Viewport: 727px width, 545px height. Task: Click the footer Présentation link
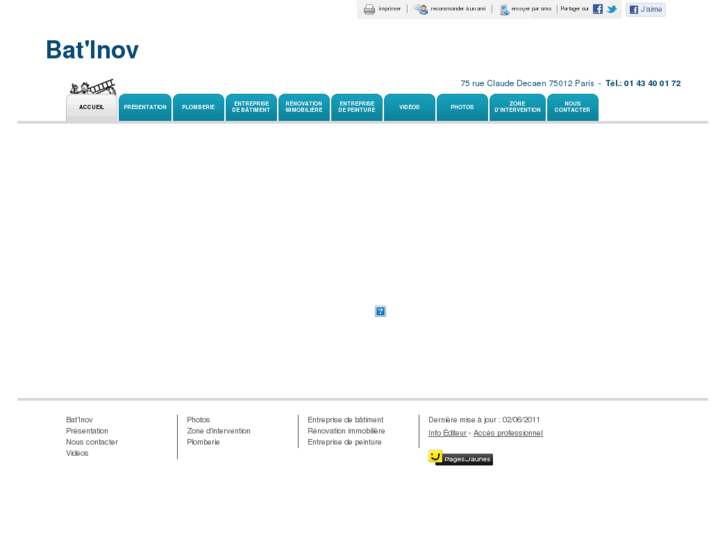point(87,431)
